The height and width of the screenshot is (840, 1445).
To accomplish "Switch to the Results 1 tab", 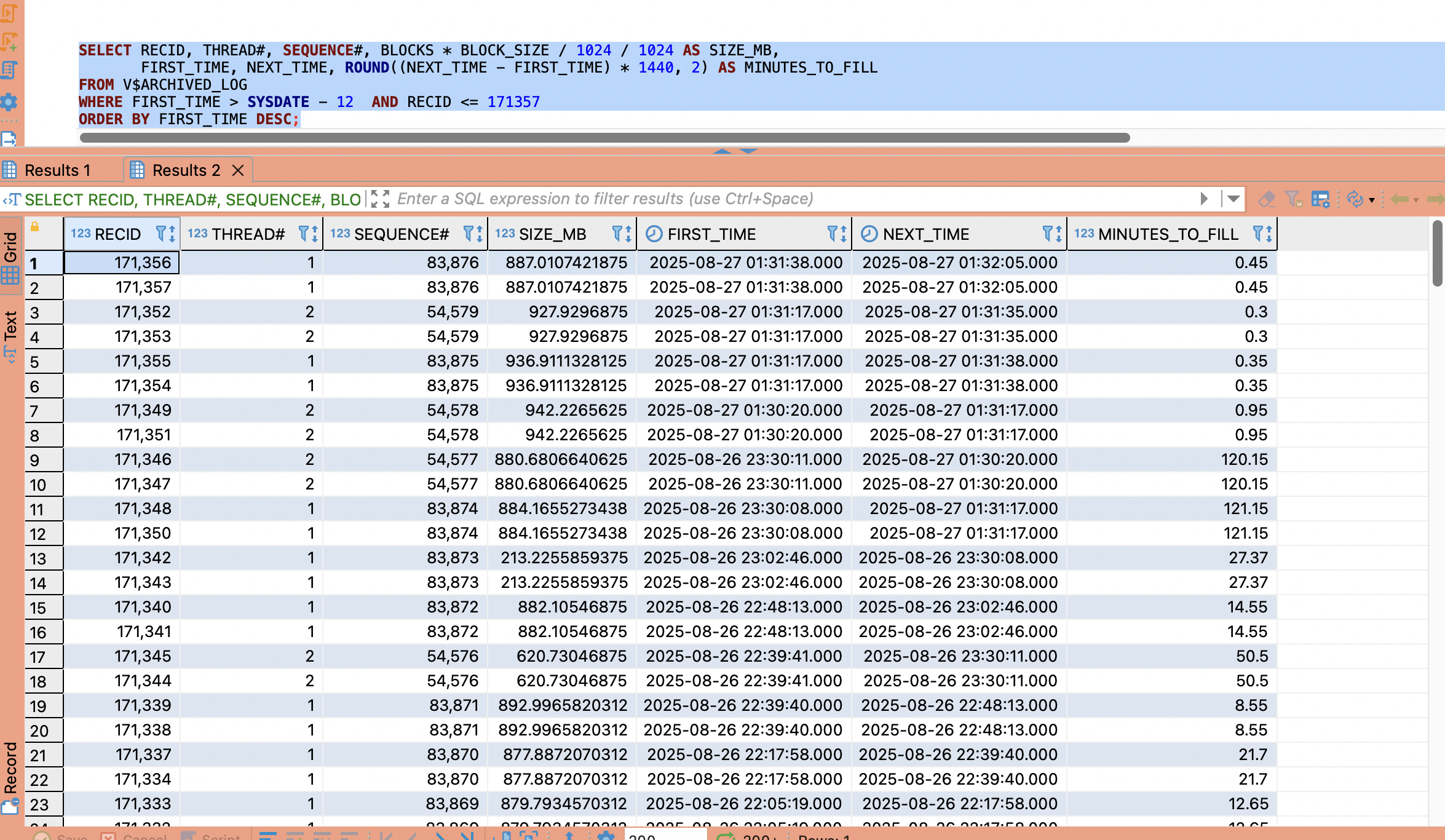I will click(57, 170).
